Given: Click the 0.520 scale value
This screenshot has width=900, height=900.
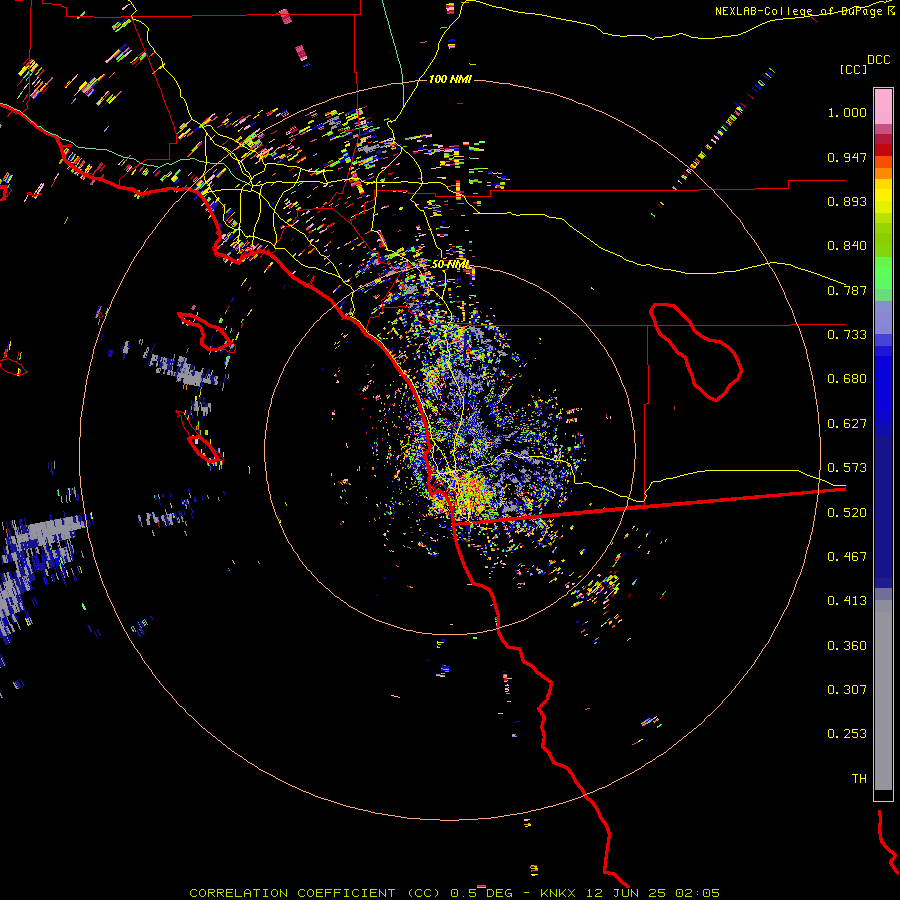Looking at the screenshot, I should click(847, 513).
